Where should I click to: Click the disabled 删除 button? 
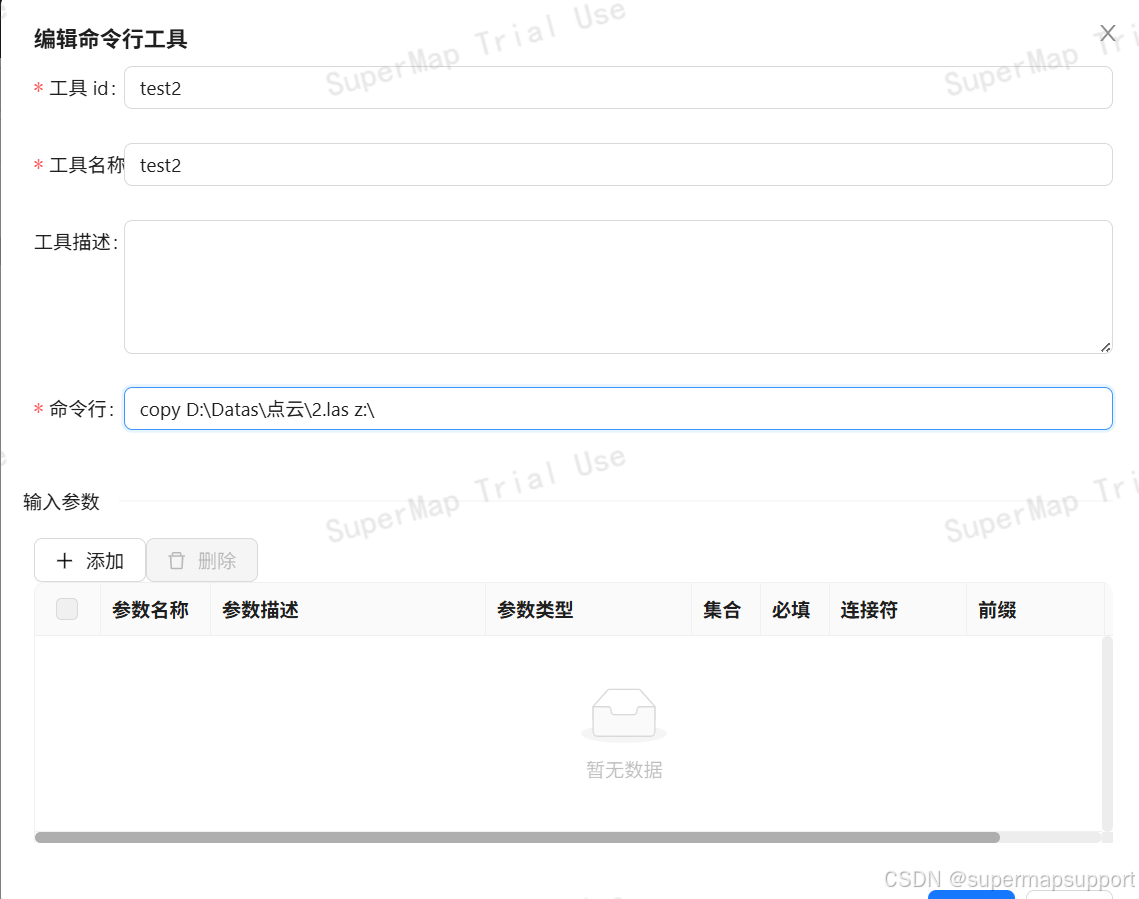coord(201,560)
